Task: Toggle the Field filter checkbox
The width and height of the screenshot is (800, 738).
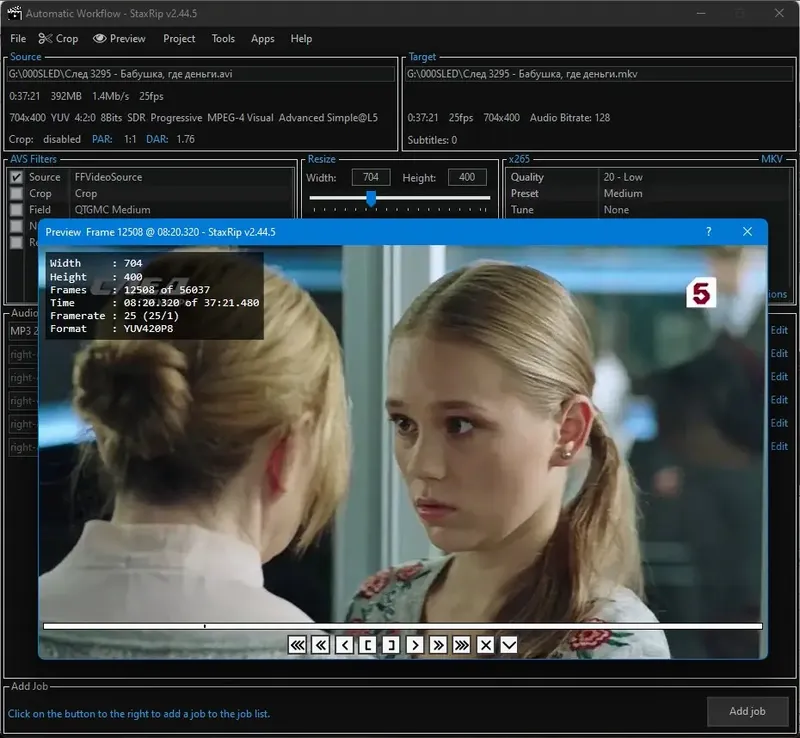Action: coord(16,210)
